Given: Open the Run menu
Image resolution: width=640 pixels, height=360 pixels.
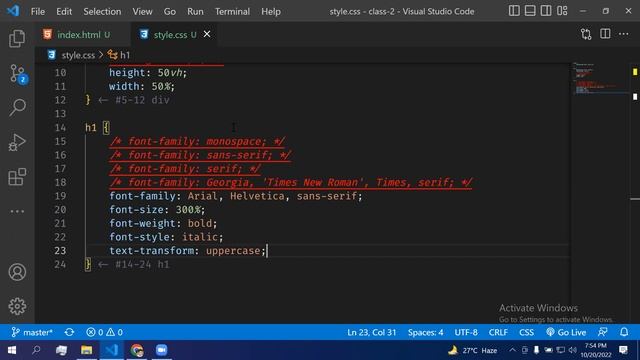Looking at the screenshot, I should [195, 11].
